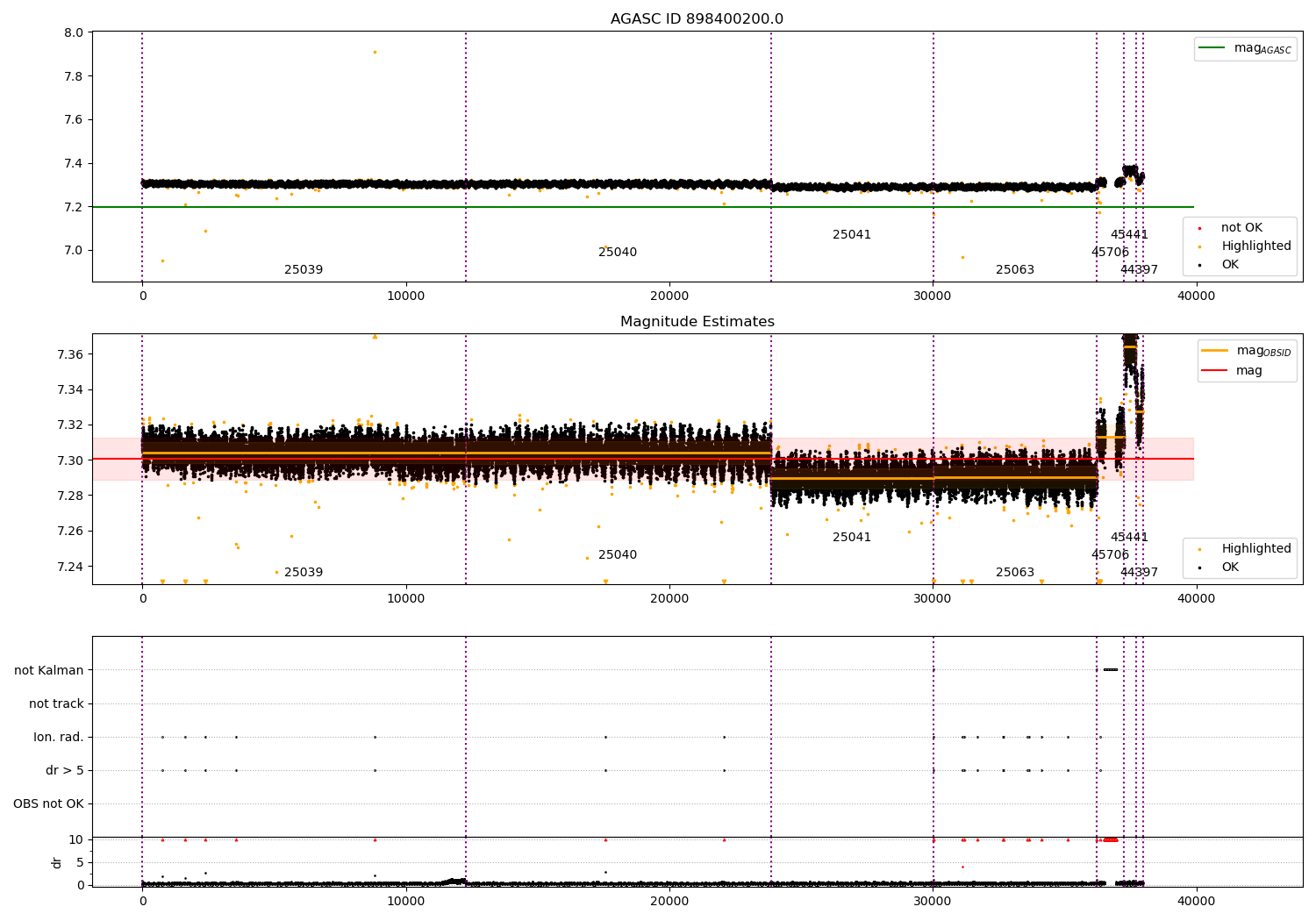Click obsid label 25039 in the top plot

click(304, 270)
